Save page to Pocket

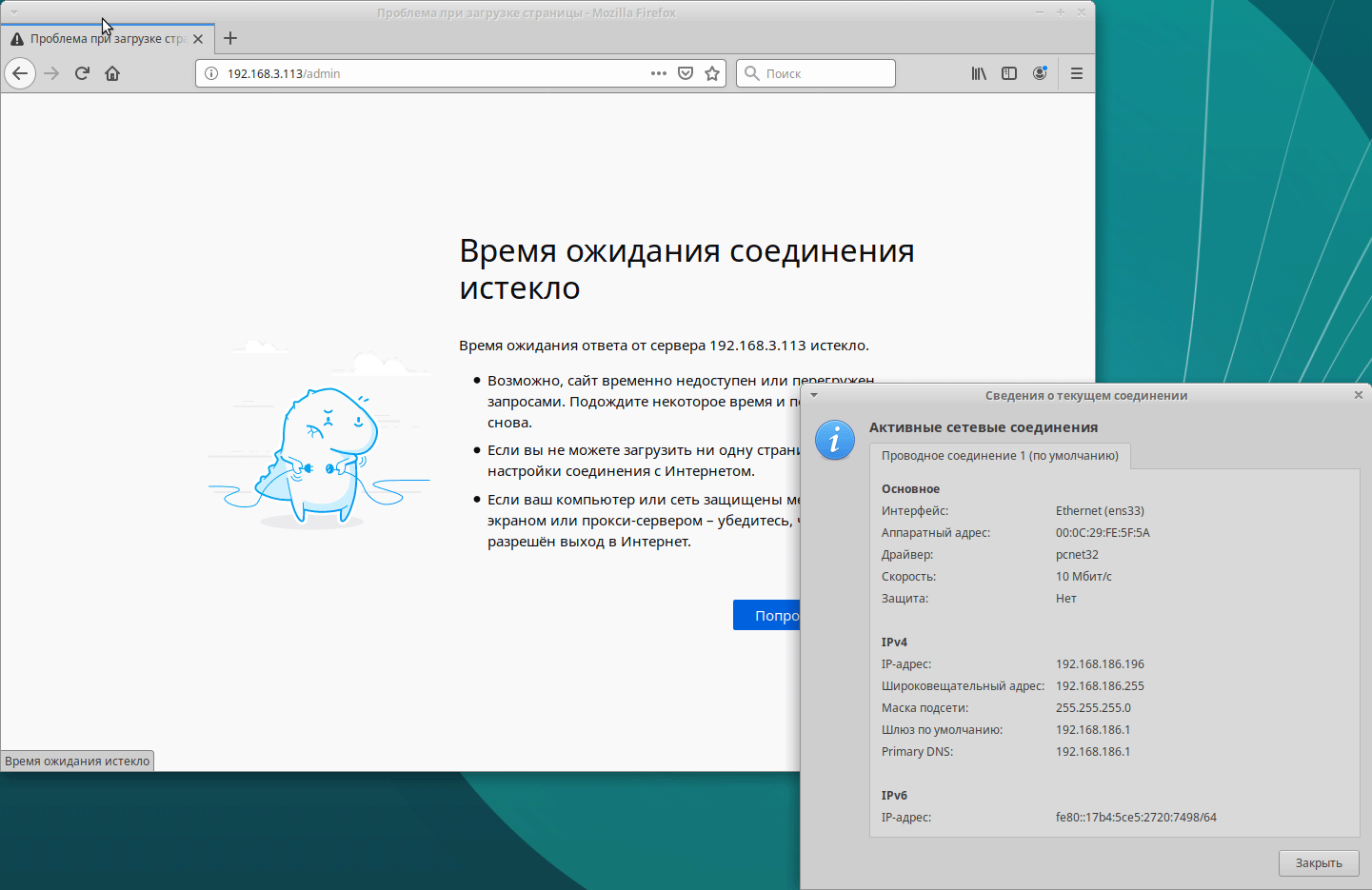(x=686, y=73)
